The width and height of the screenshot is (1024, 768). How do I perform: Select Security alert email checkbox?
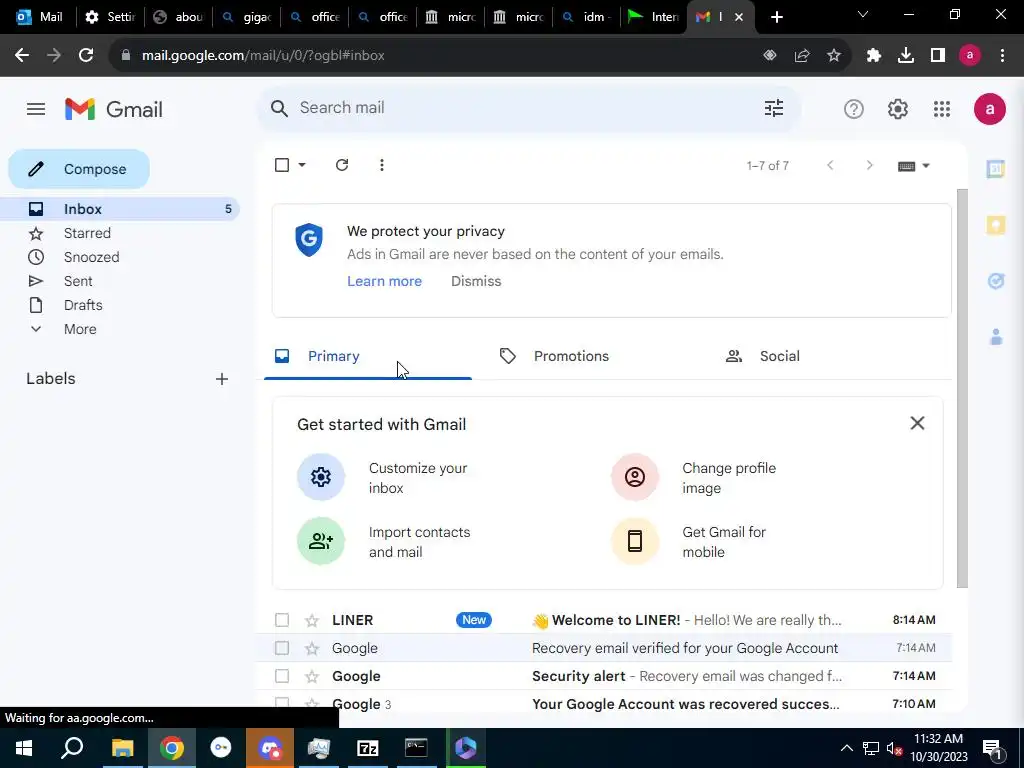(x=281, y=676)
